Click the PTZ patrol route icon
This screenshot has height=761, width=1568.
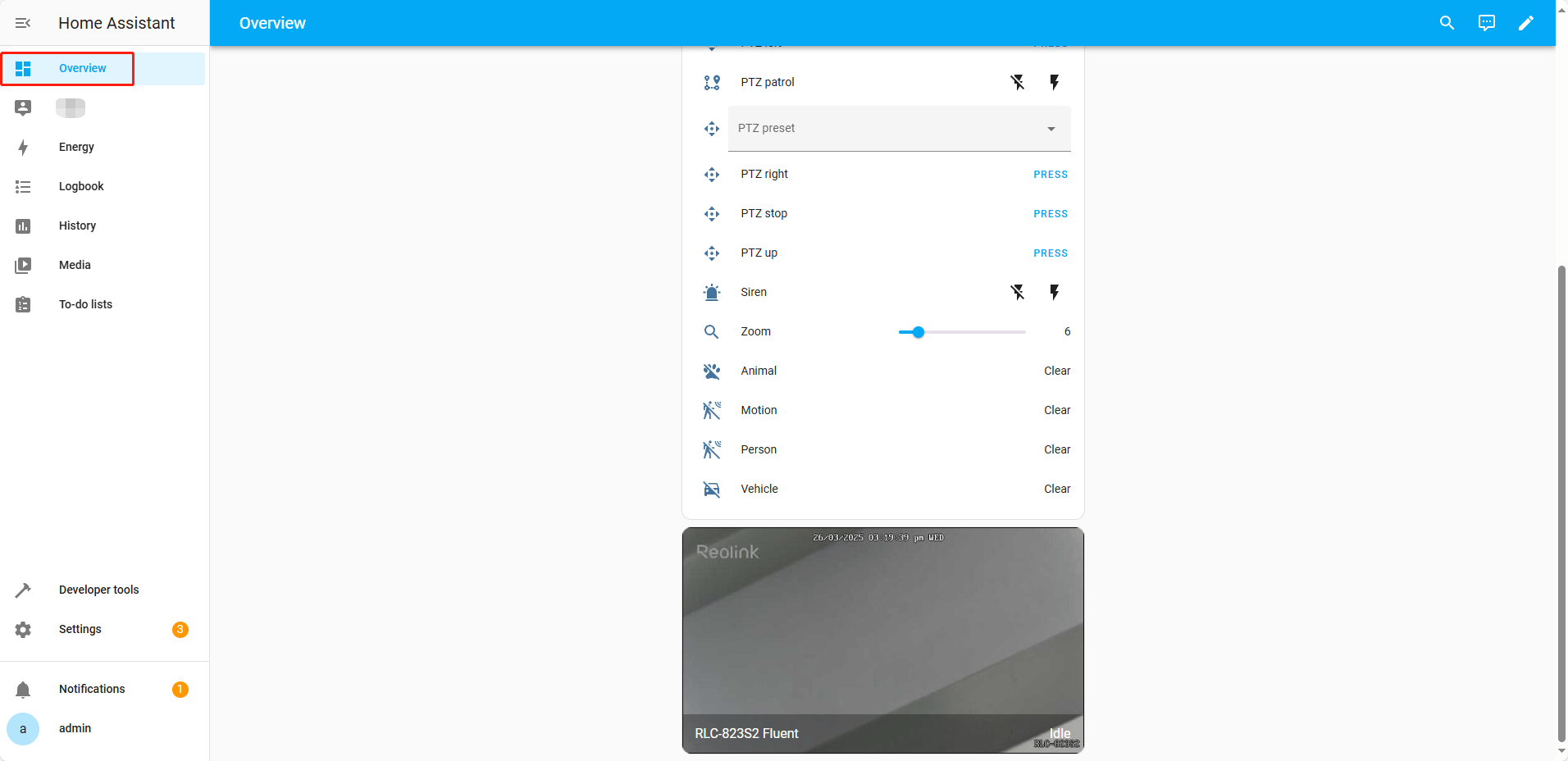(712, 82)
